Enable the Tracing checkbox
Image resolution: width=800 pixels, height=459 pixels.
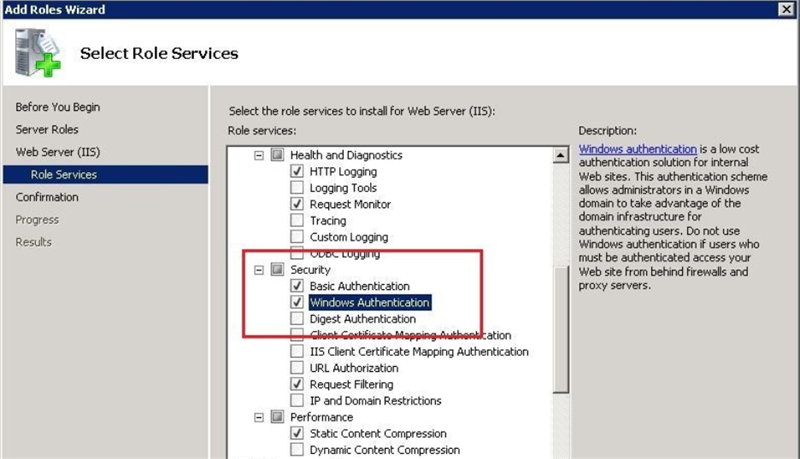(297, 221)
